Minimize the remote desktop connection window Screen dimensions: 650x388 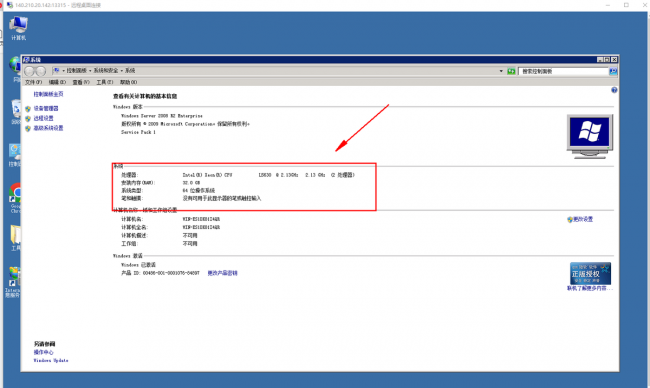coord(608,5)
